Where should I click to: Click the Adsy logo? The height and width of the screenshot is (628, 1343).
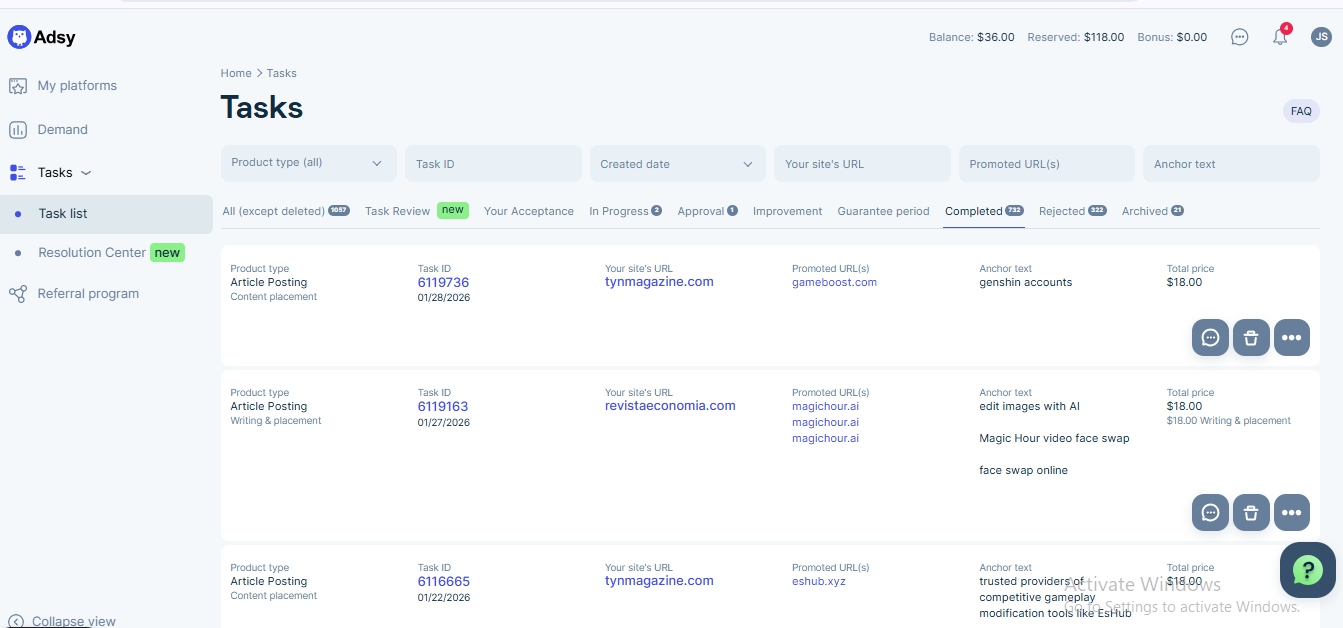(42, 38)
